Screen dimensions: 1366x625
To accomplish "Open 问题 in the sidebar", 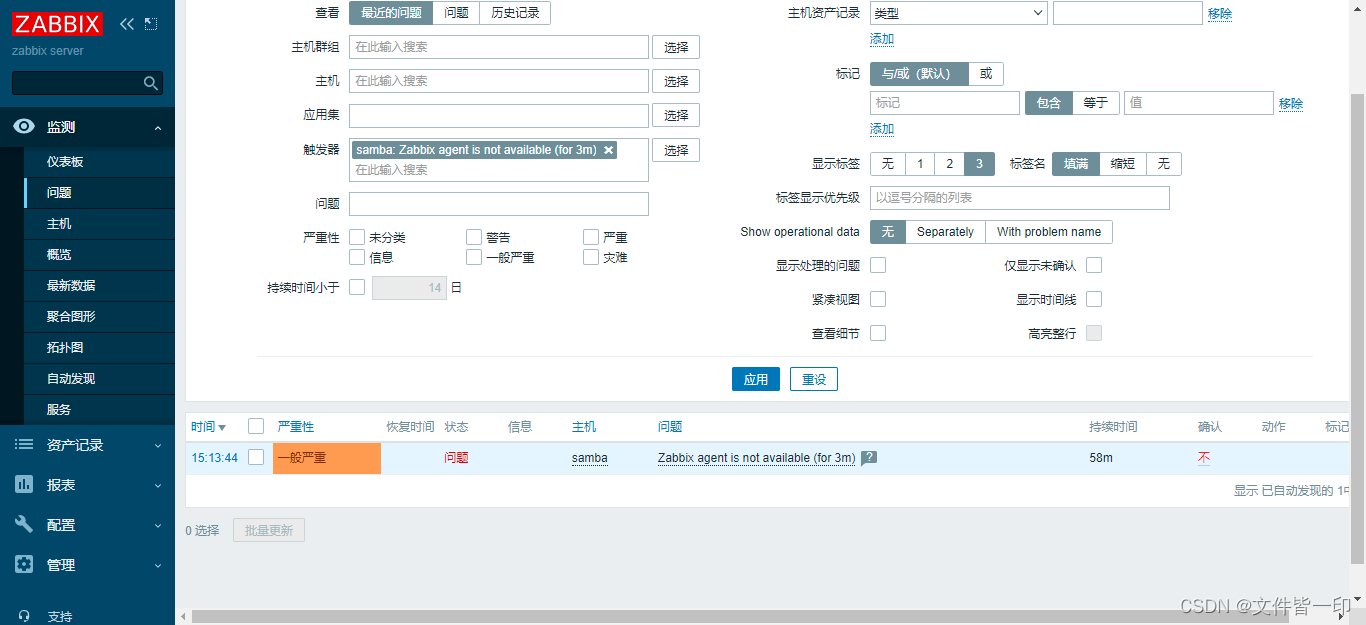I will (59, 193).
